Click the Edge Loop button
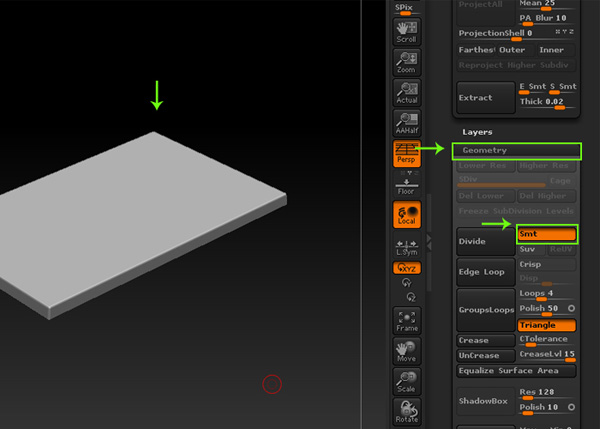600x429 pixels. point(485,272)
